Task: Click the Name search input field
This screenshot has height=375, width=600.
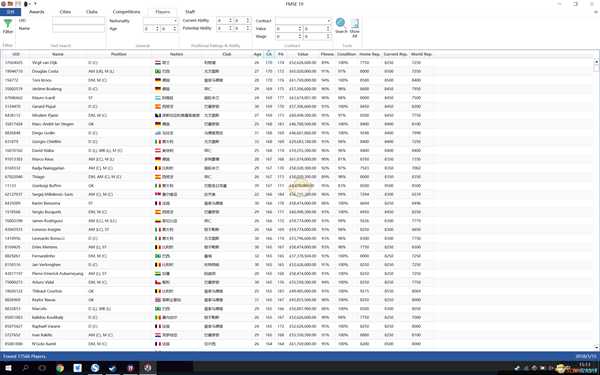Action: coord(78,29)
